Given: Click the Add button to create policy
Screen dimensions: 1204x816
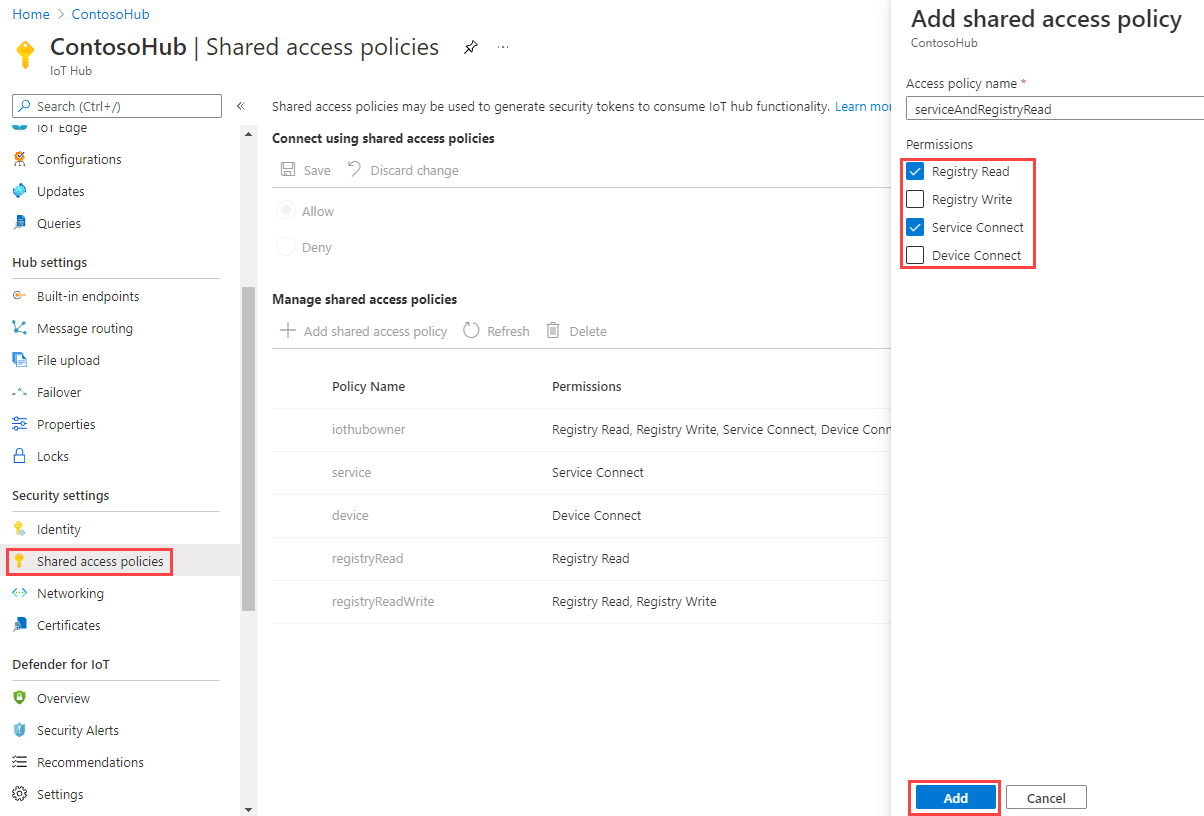Looking at the screenshot, I should tap(955, 798).
